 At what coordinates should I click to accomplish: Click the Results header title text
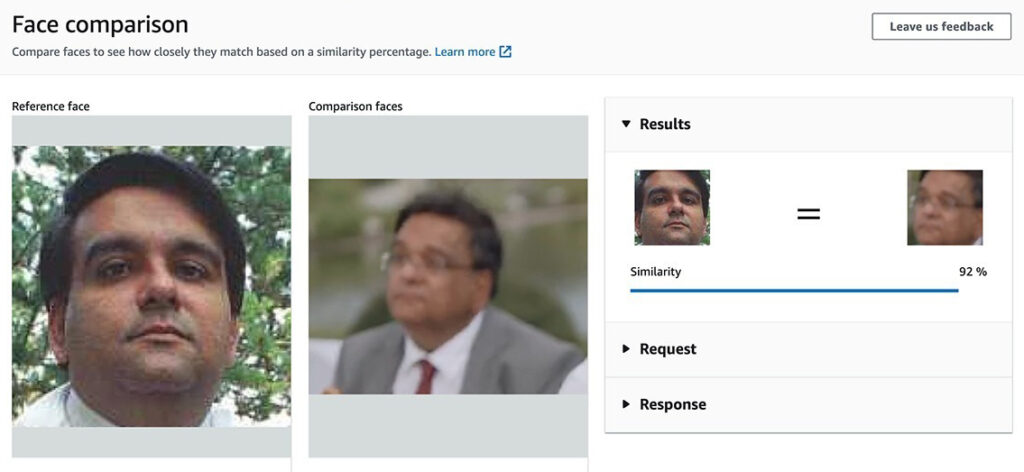(665, 124)
